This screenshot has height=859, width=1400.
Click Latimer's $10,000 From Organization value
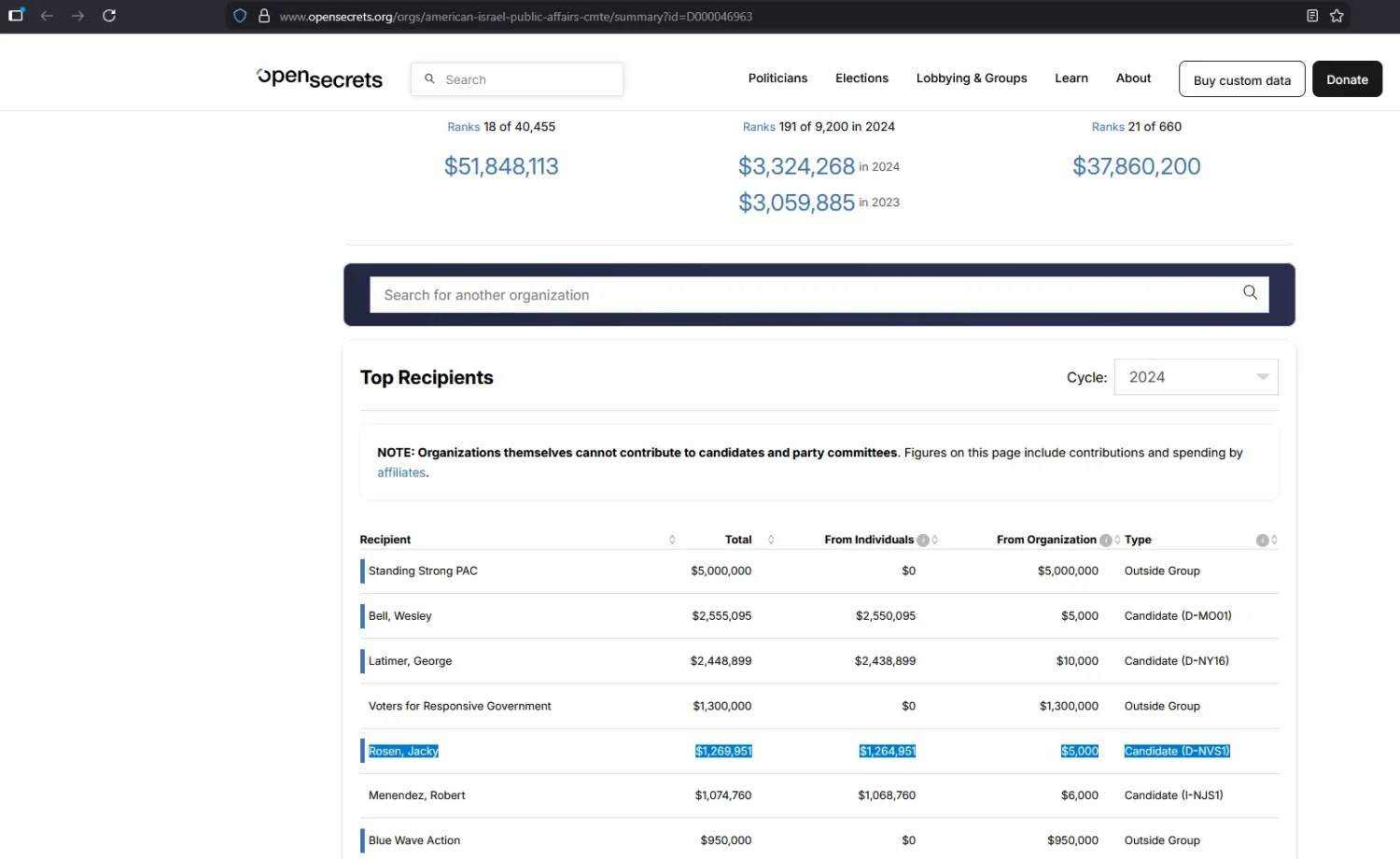point(1077,661)
